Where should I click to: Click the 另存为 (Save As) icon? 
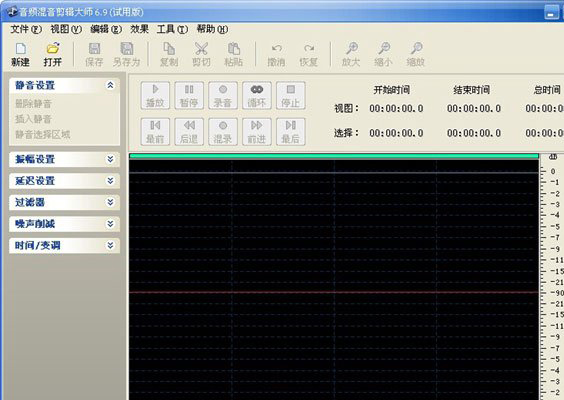[x=126, y=54]
